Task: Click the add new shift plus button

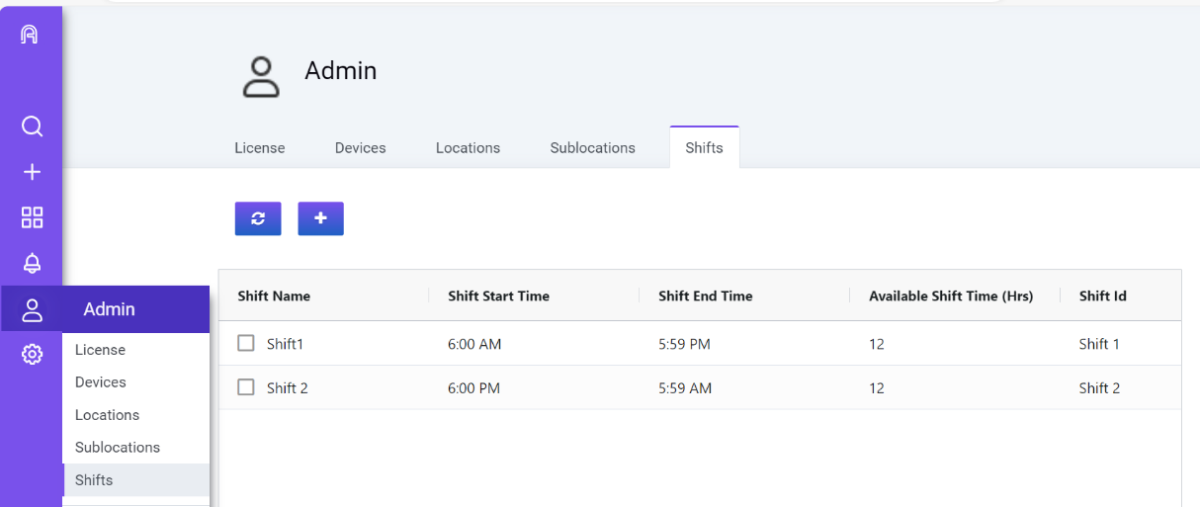Action: tap(320, 219)
